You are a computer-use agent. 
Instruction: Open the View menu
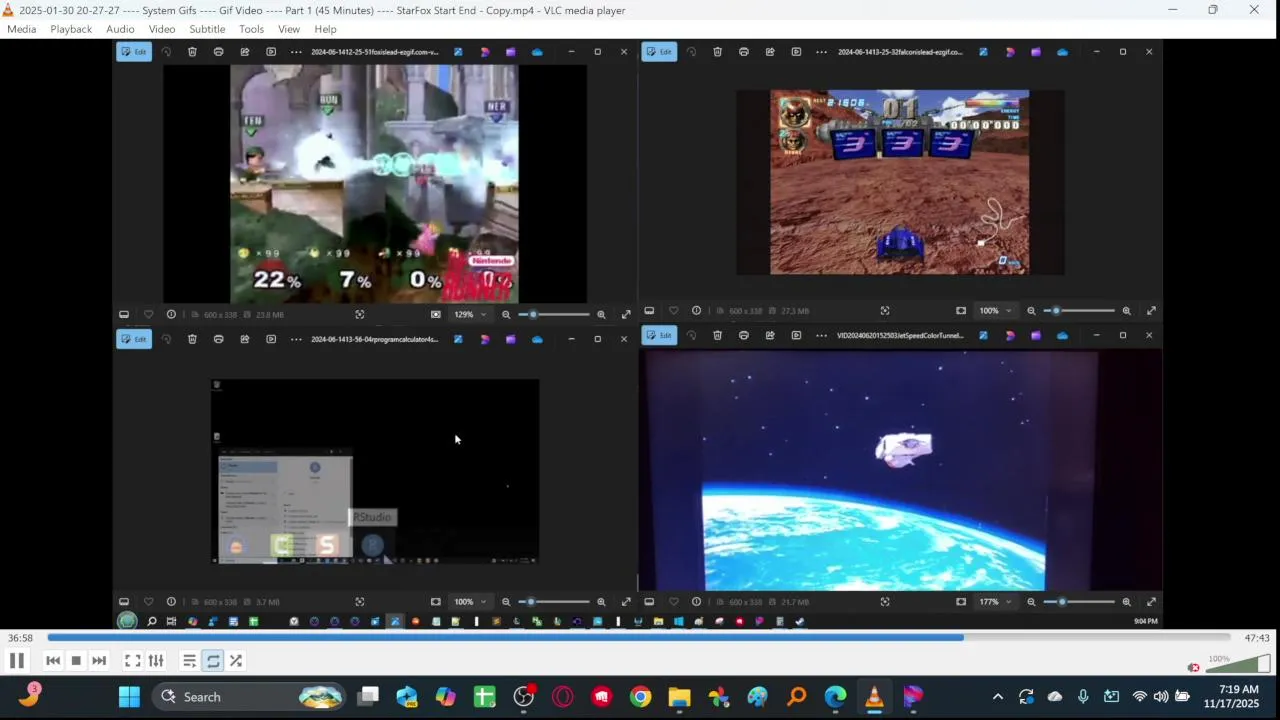point(289,29)
